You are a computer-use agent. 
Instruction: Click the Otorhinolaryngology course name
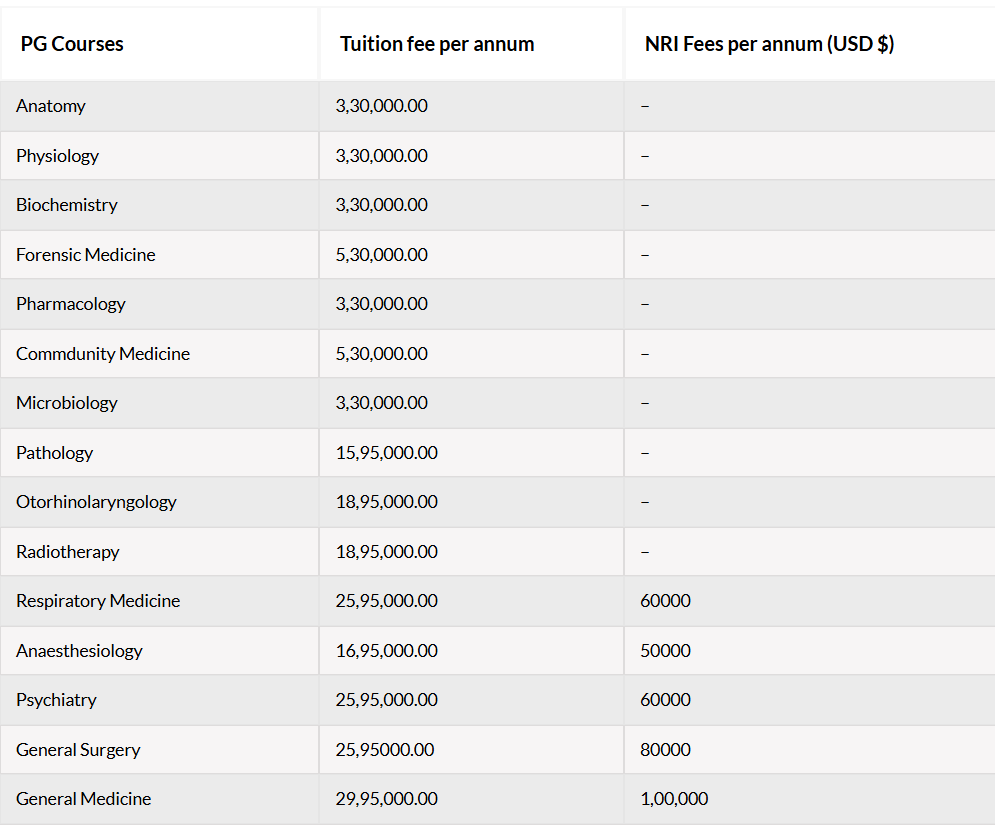pos(96,502)
